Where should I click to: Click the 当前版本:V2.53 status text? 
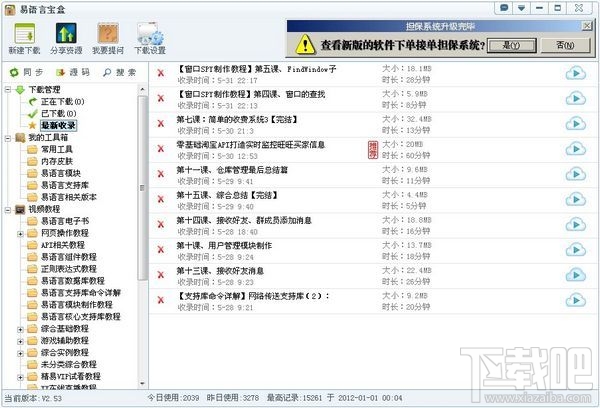pos(33,398)
